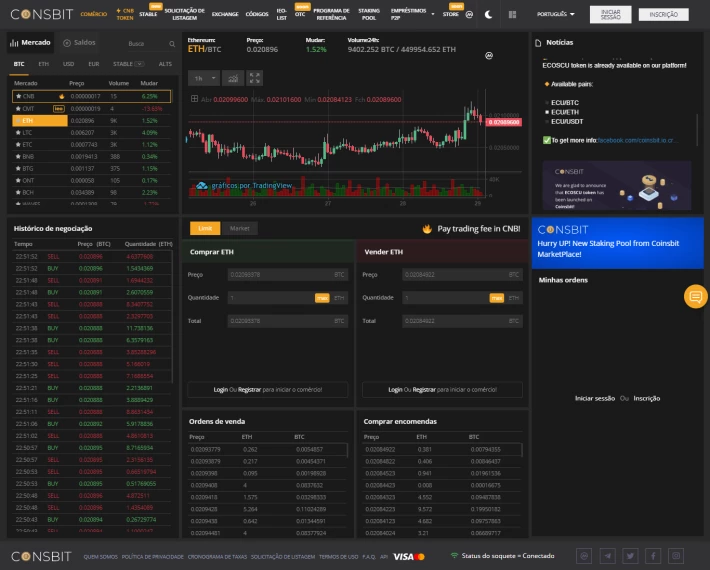Click F.A.Q. footer link
The width and height of the screenshot is (710, 570).
369,557
